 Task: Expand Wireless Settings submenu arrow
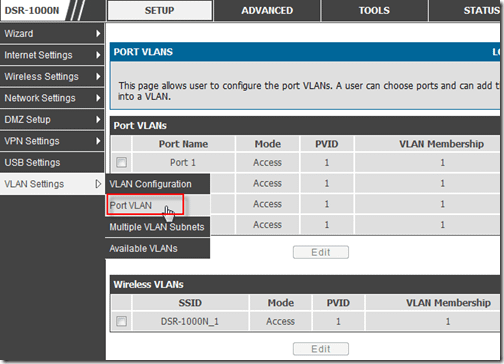tap(98, 77)
